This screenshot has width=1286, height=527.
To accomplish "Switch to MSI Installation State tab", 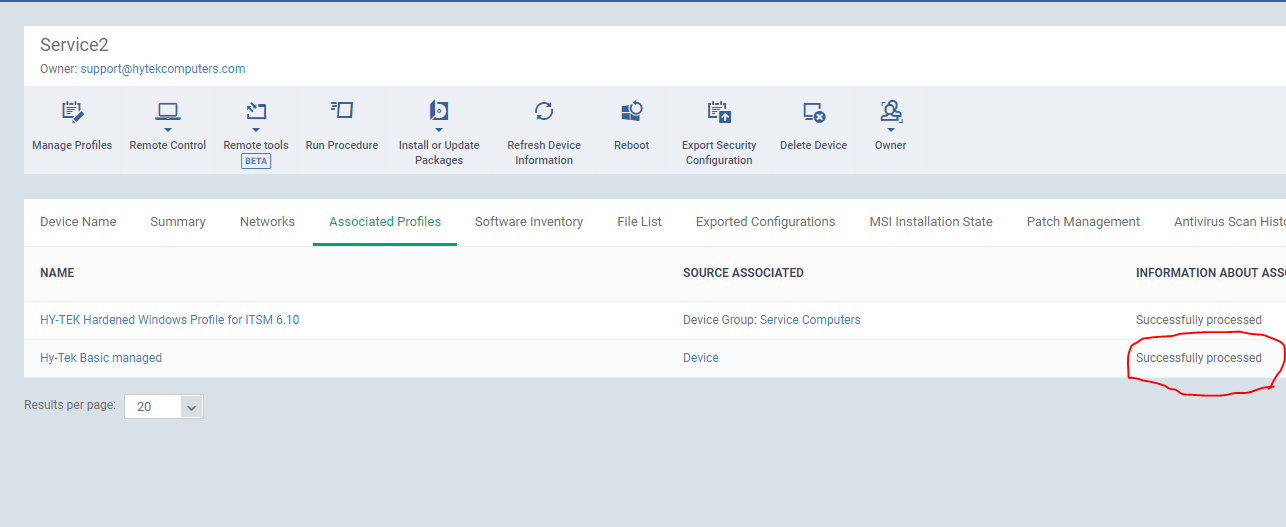I will pyautogui.click(x=931, y=222).
